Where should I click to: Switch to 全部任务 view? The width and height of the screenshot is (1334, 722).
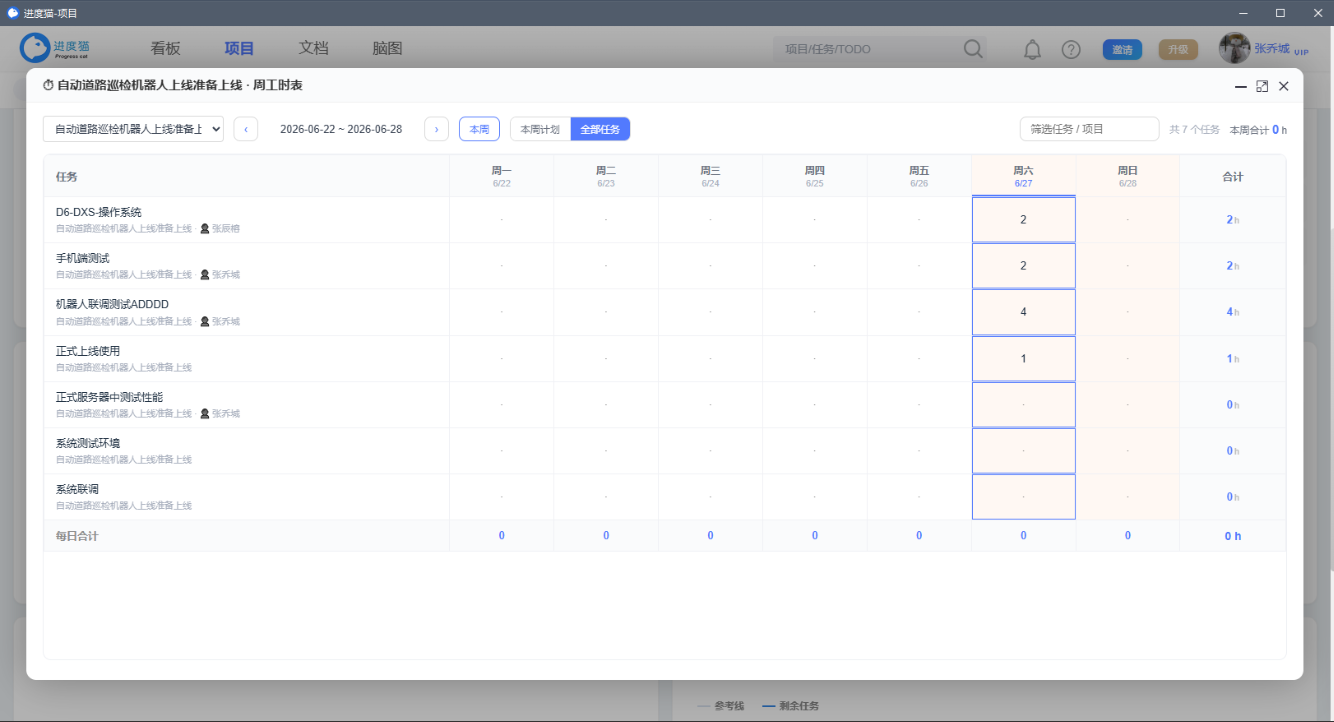point(601,129)
